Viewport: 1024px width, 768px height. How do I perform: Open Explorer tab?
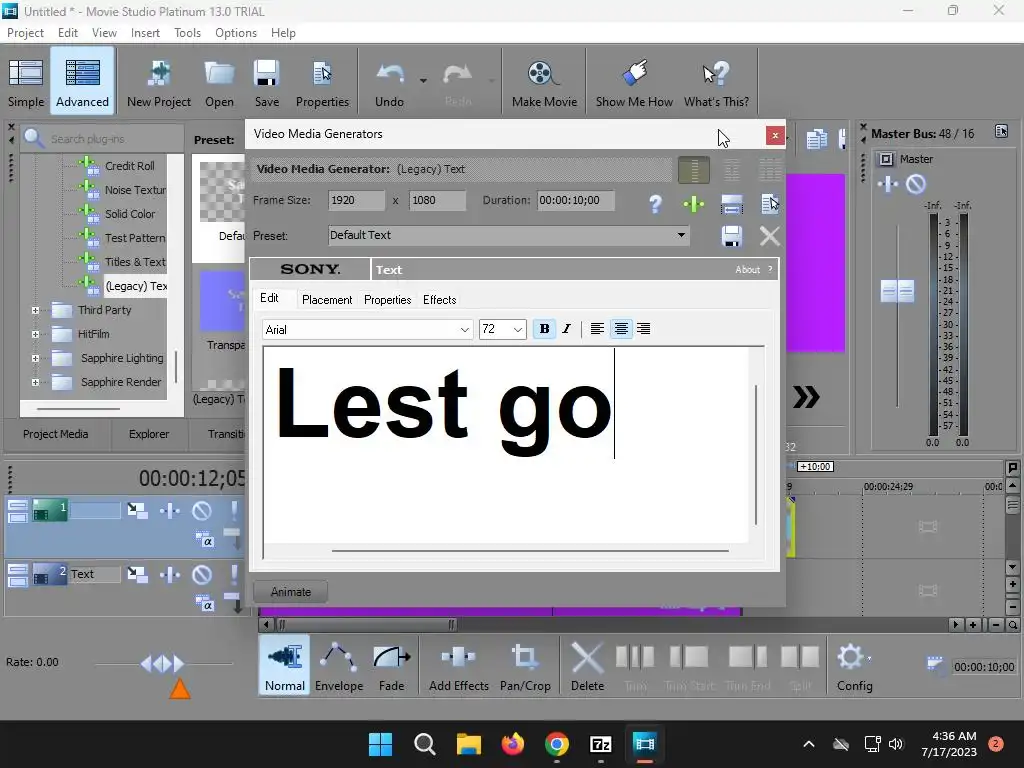click(x=149, y=434)
